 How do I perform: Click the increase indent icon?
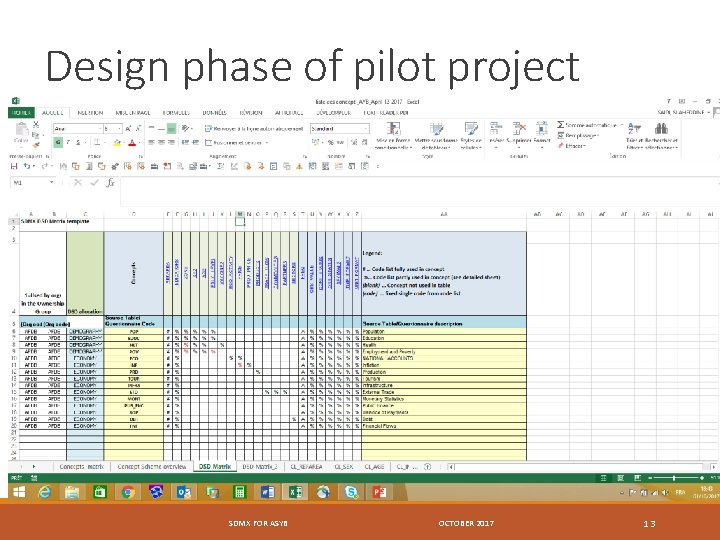click(195, 143)
